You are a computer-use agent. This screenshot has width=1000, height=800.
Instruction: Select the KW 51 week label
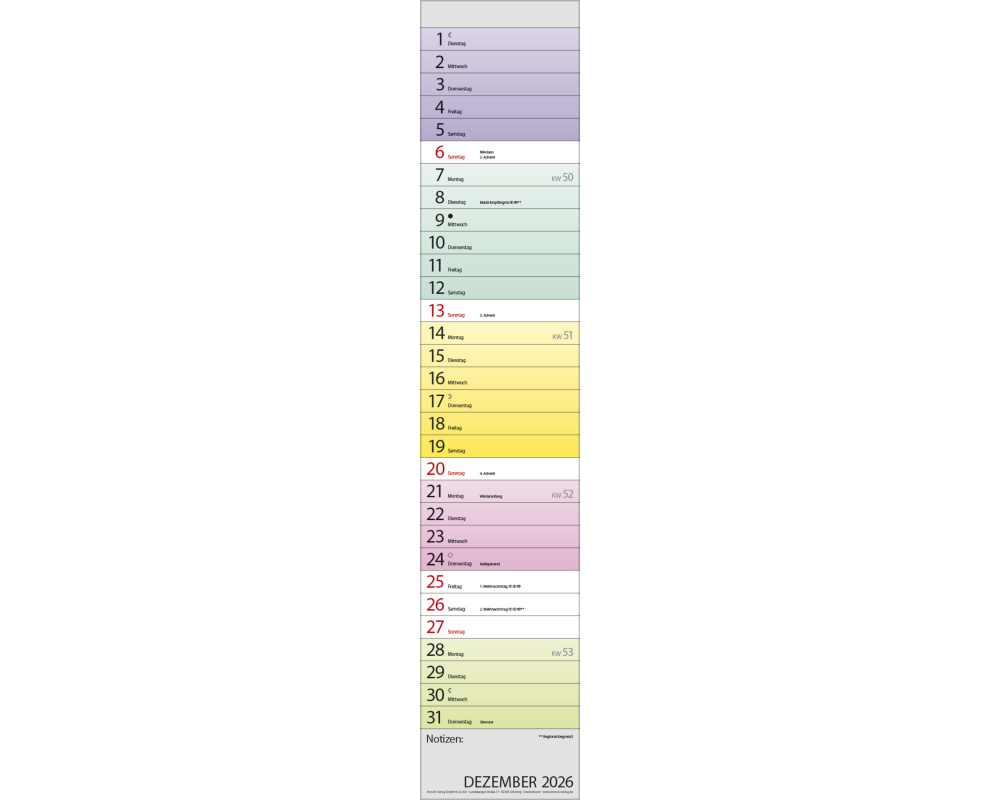[562, 336]
